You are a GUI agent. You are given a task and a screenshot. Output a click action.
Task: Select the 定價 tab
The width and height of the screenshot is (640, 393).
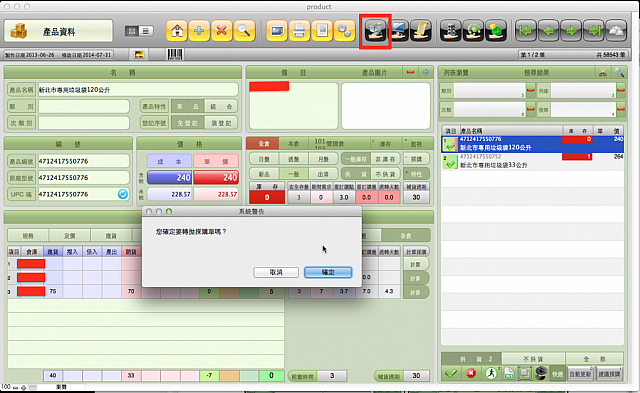point(70,235)
